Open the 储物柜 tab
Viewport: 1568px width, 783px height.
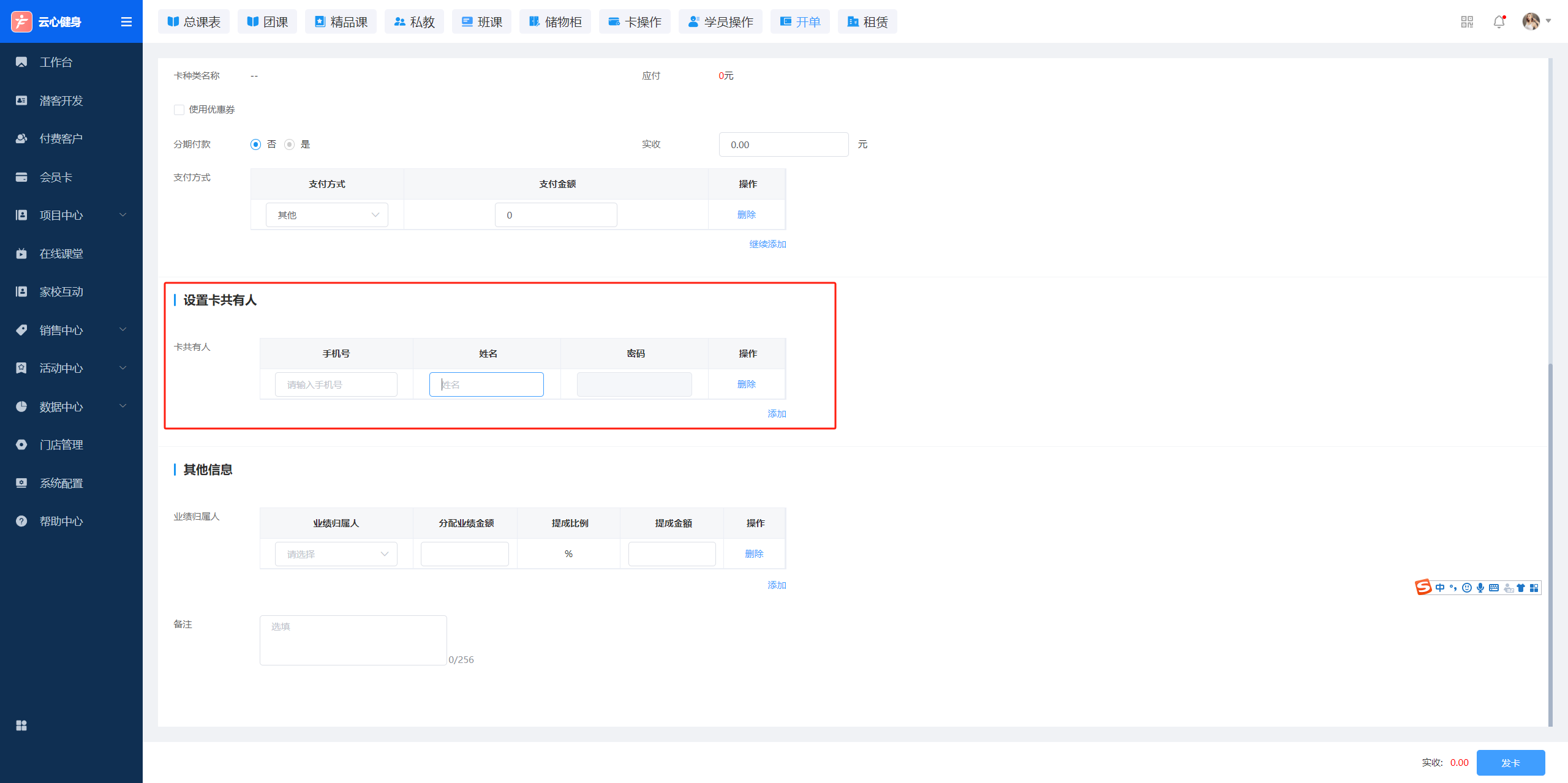point(555,22)
